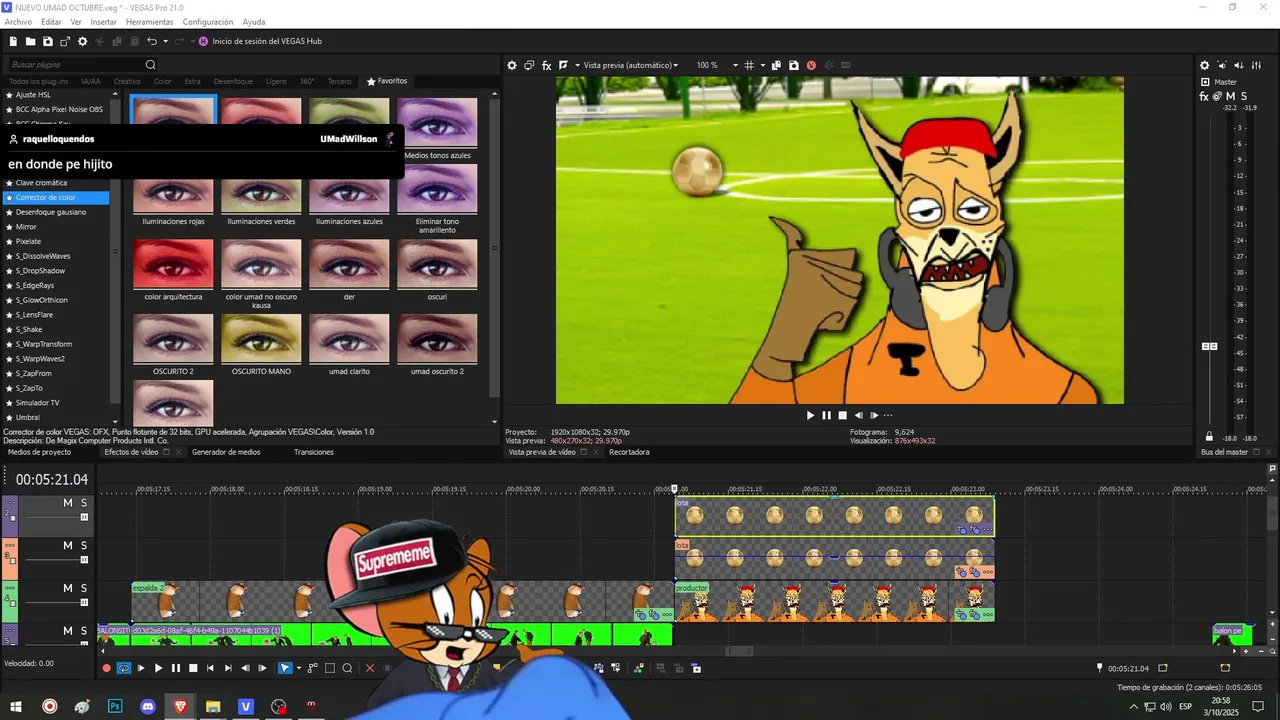Undo the last action
Image resolution: width=1280 pixels, height=720 pixels.
[x=152, y=41]
